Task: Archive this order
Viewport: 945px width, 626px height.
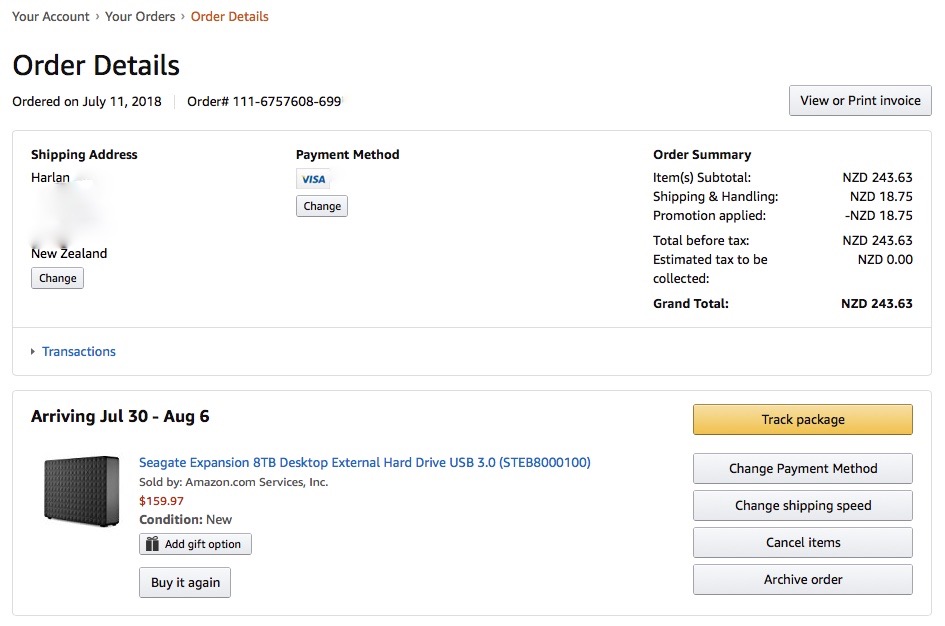Action: coord(802,579)
